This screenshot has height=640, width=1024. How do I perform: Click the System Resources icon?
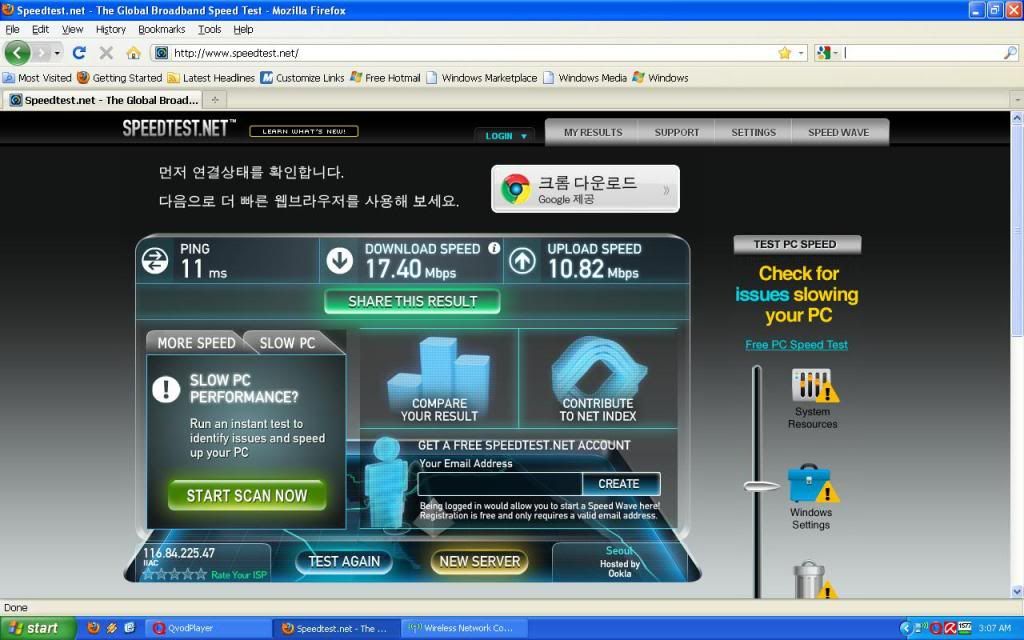pyautogui.click(x=813, y=385)
